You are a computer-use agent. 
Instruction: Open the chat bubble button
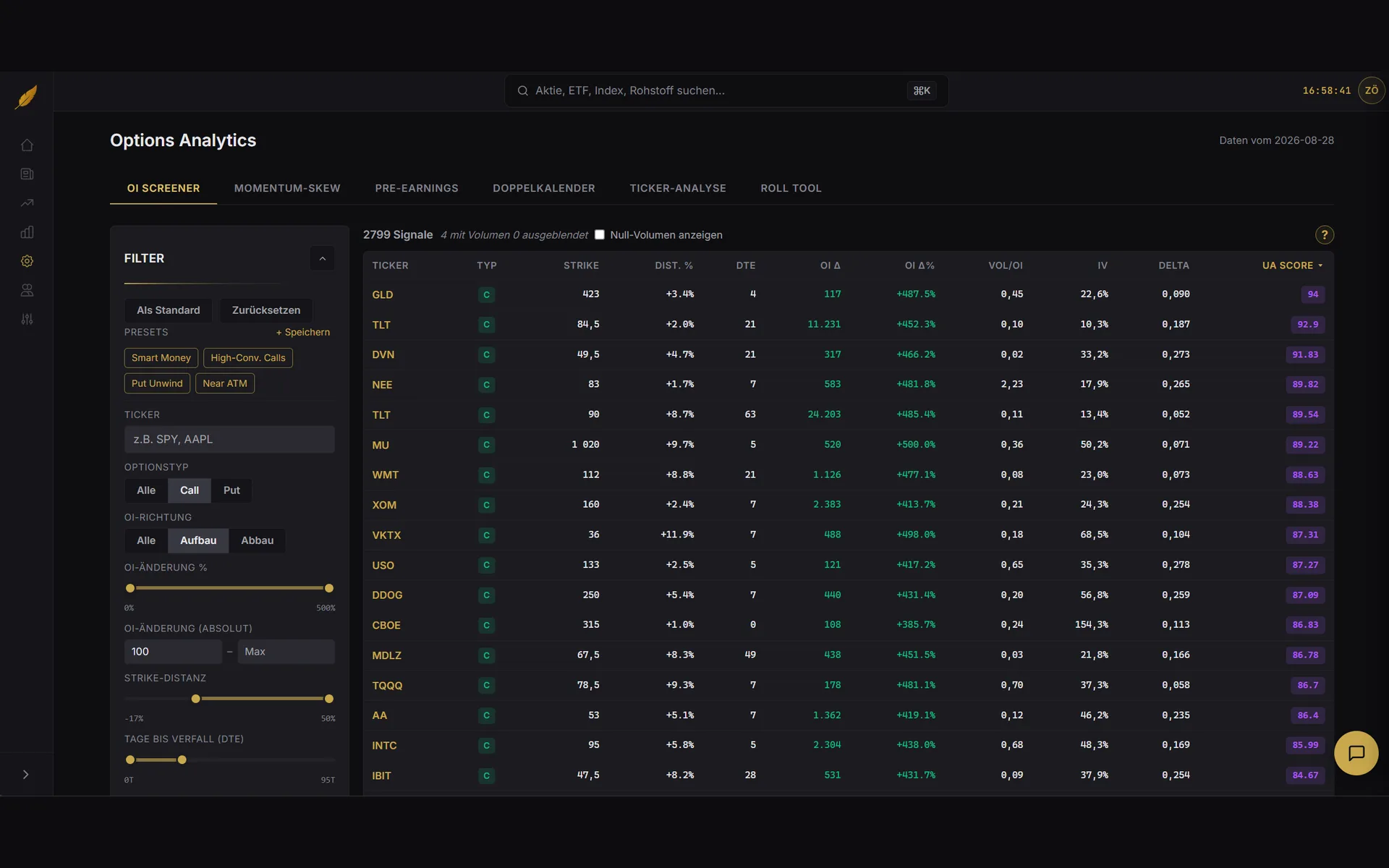click(1356, 753)
